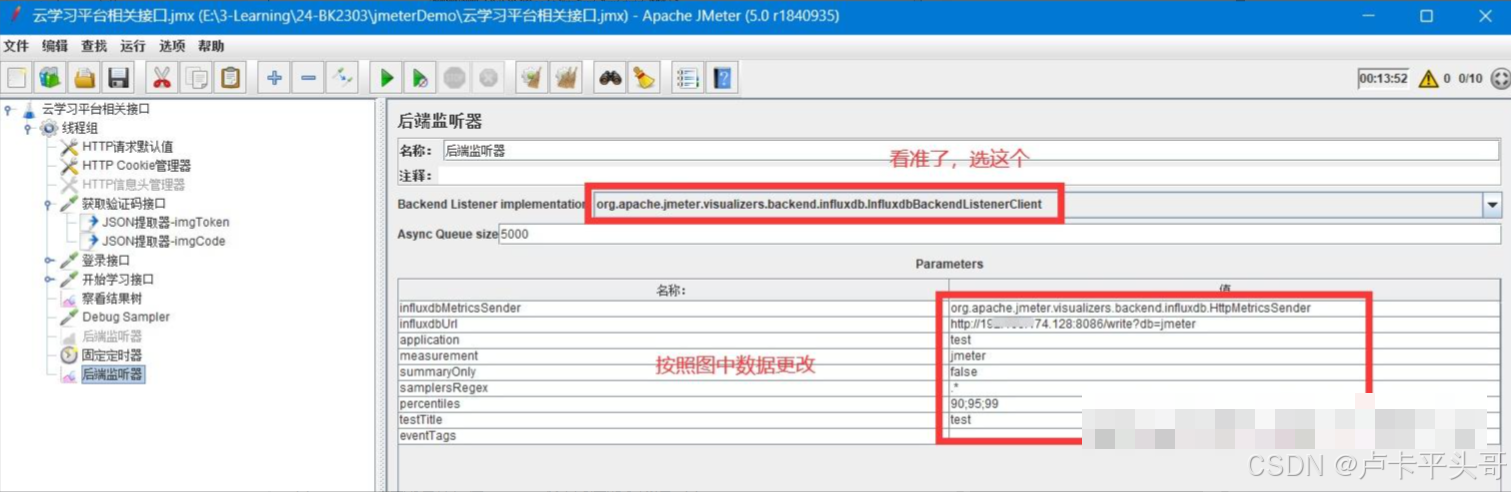Save the test plan with floppy icon
This screenshot has height=492, width=1511.
click(118, 77)
